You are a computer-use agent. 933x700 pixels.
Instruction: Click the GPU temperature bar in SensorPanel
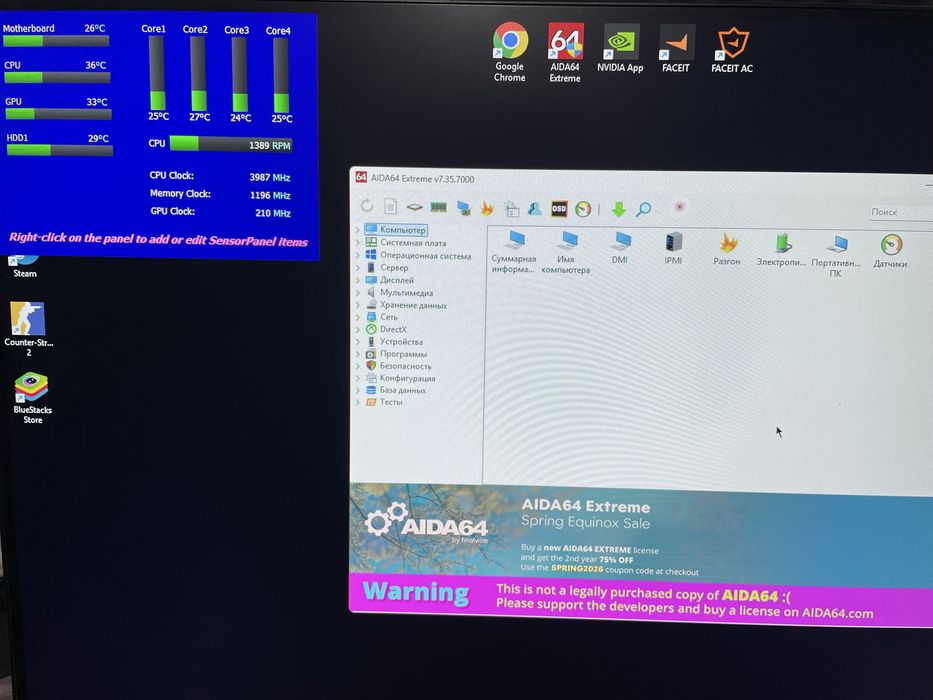58,114
